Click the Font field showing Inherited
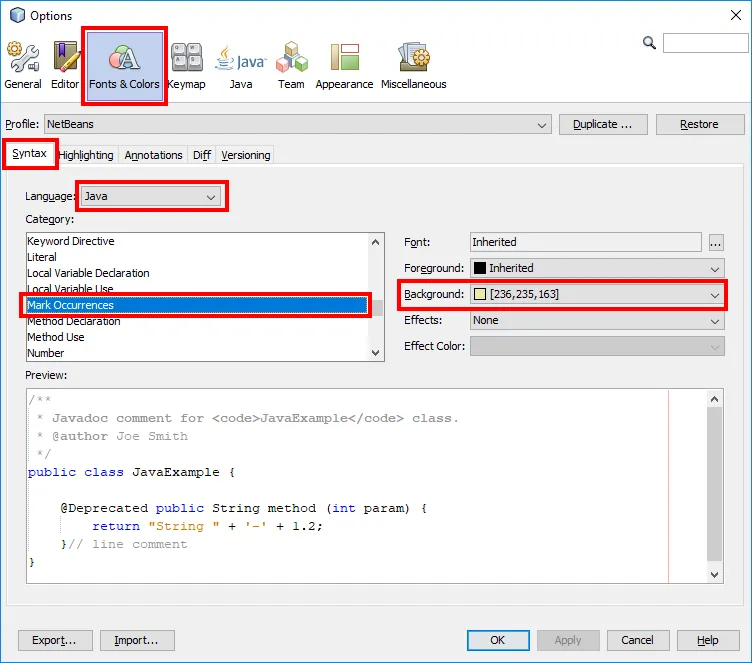752x663 pixels. click(586, 242)
